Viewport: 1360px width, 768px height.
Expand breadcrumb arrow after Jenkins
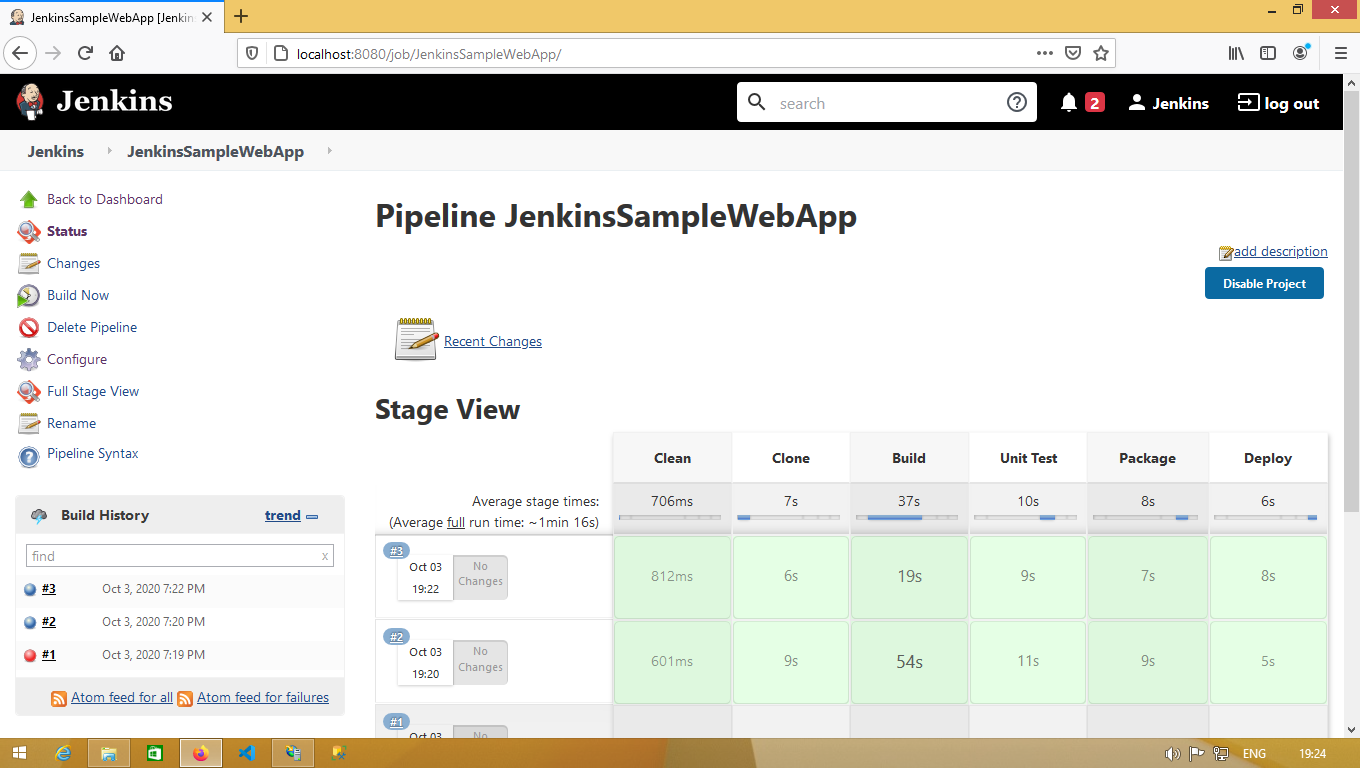(x=109, y=152)
